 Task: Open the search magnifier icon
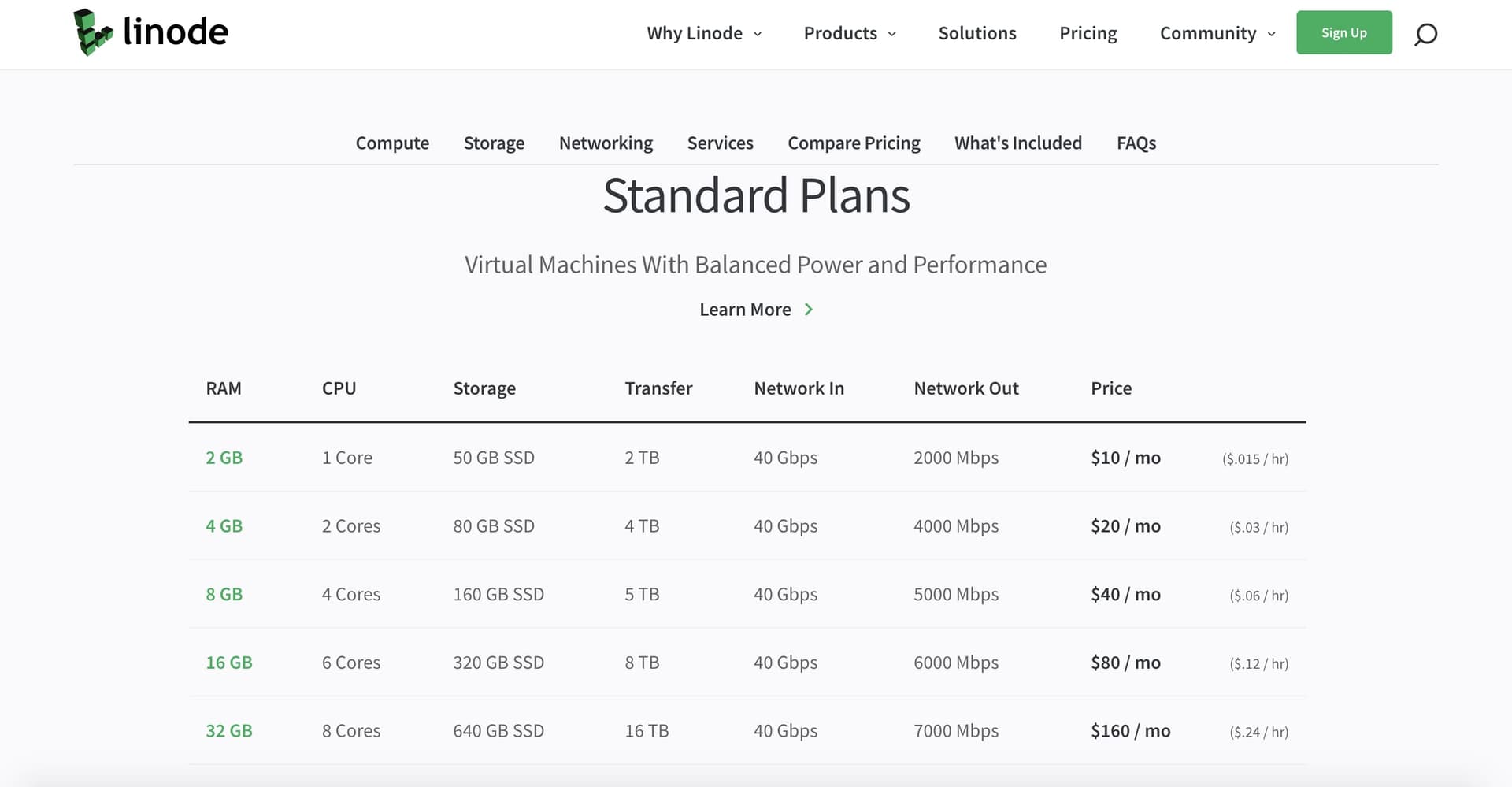[x=1425, y=34]
